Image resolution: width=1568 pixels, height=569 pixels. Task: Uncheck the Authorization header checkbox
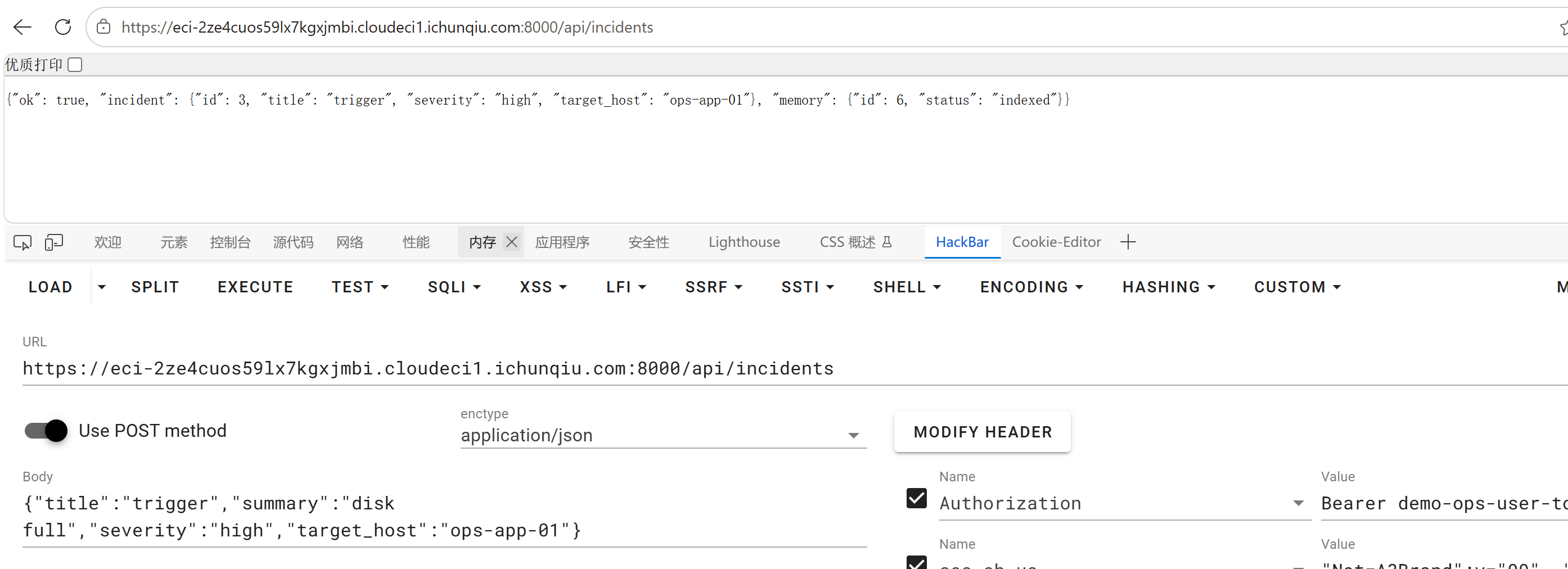click(916, 498)
